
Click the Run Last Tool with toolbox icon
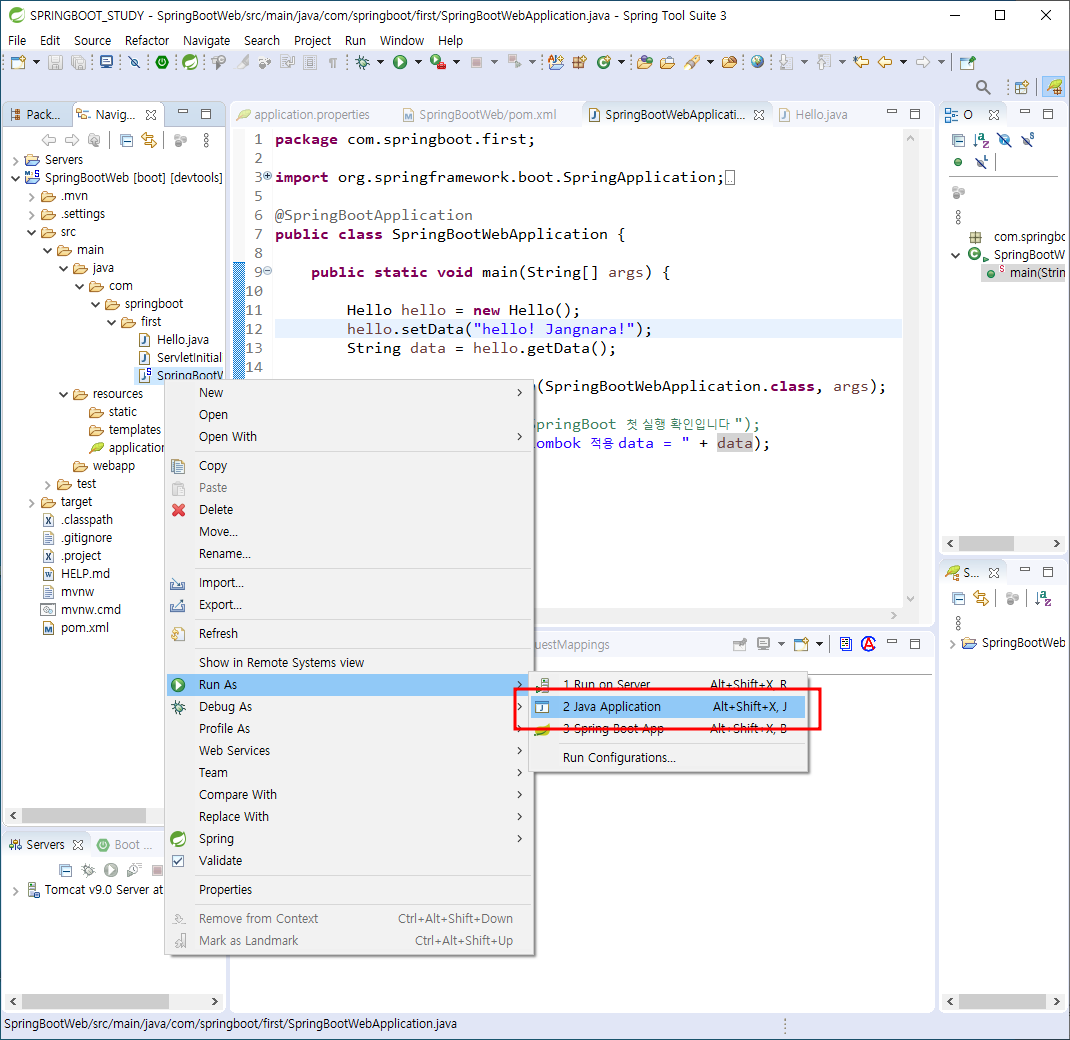438,63
